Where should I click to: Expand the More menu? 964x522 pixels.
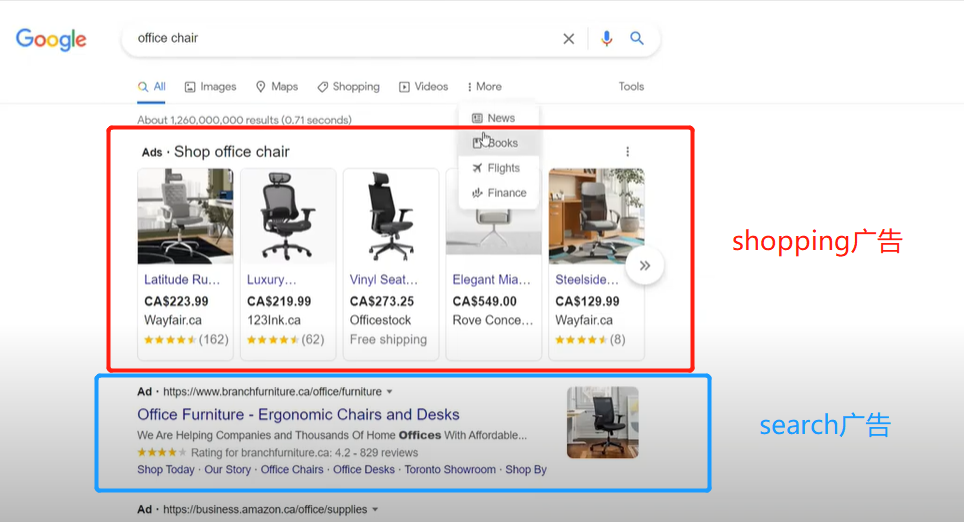coord(484,87)
